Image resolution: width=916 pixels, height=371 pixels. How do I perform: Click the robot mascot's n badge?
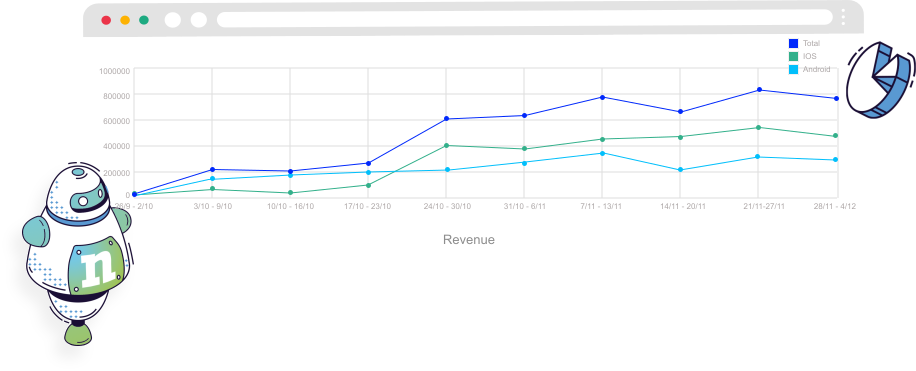[98, 266]
